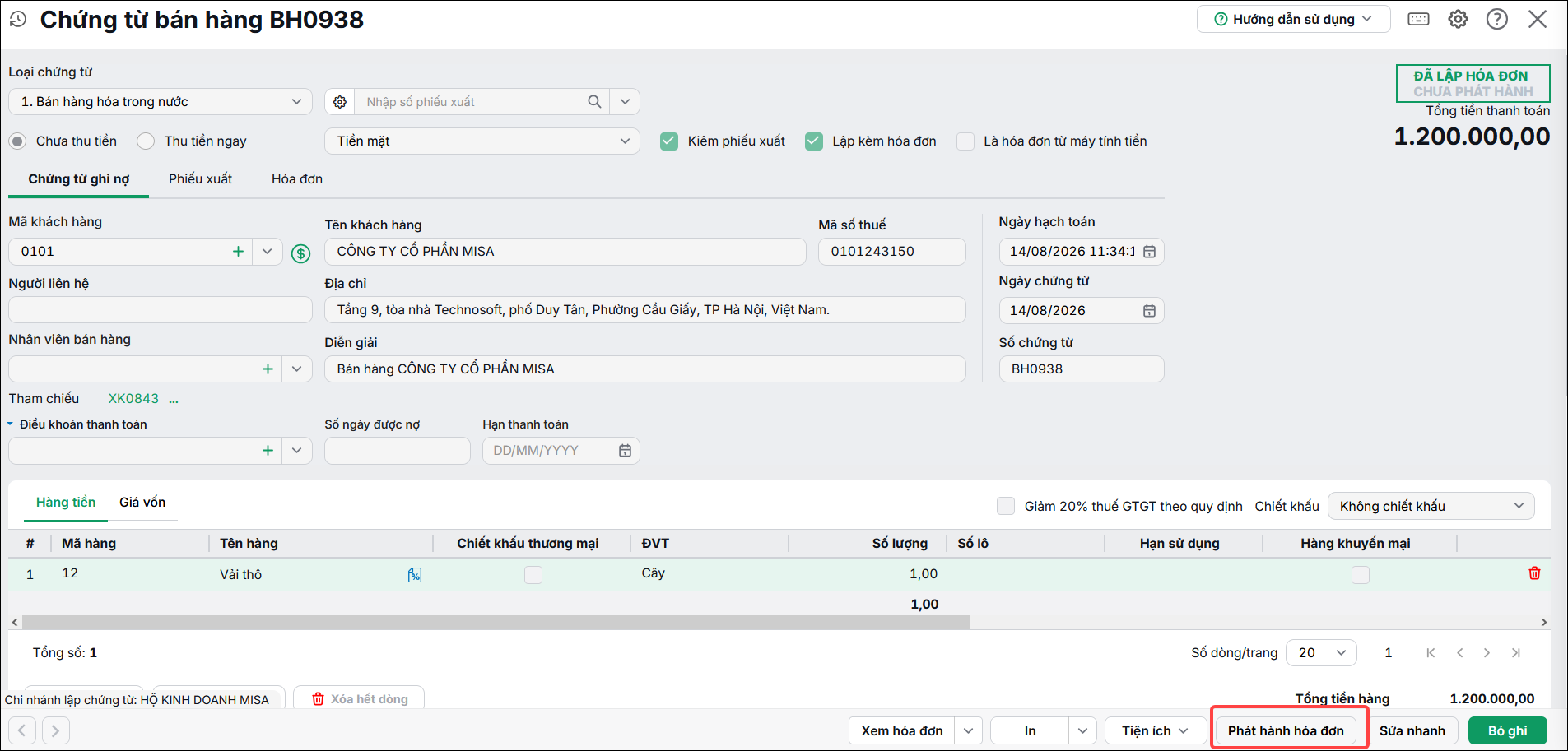Viewport: 1568px width, 751px height.
Task: Click the Xóa hết dòng button
Action: pos(360,699)
